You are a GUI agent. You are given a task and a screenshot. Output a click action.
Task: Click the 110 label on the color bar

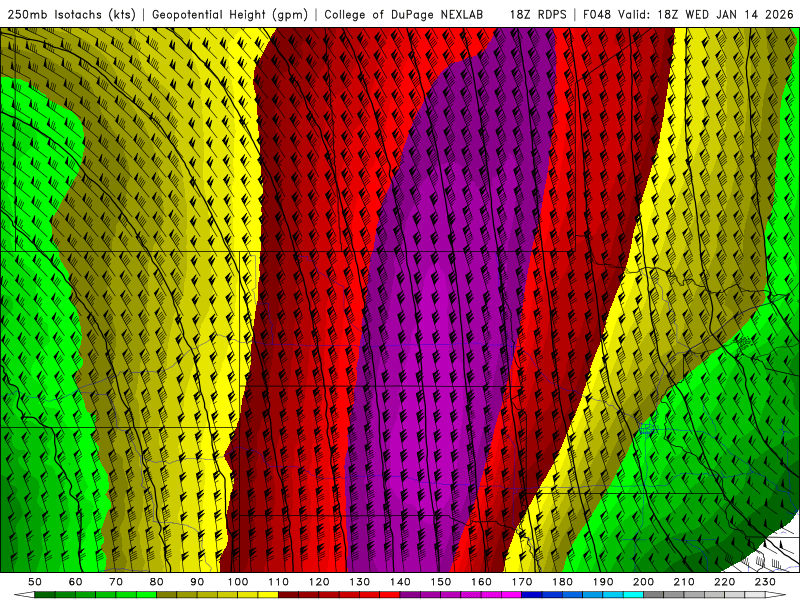279,582
